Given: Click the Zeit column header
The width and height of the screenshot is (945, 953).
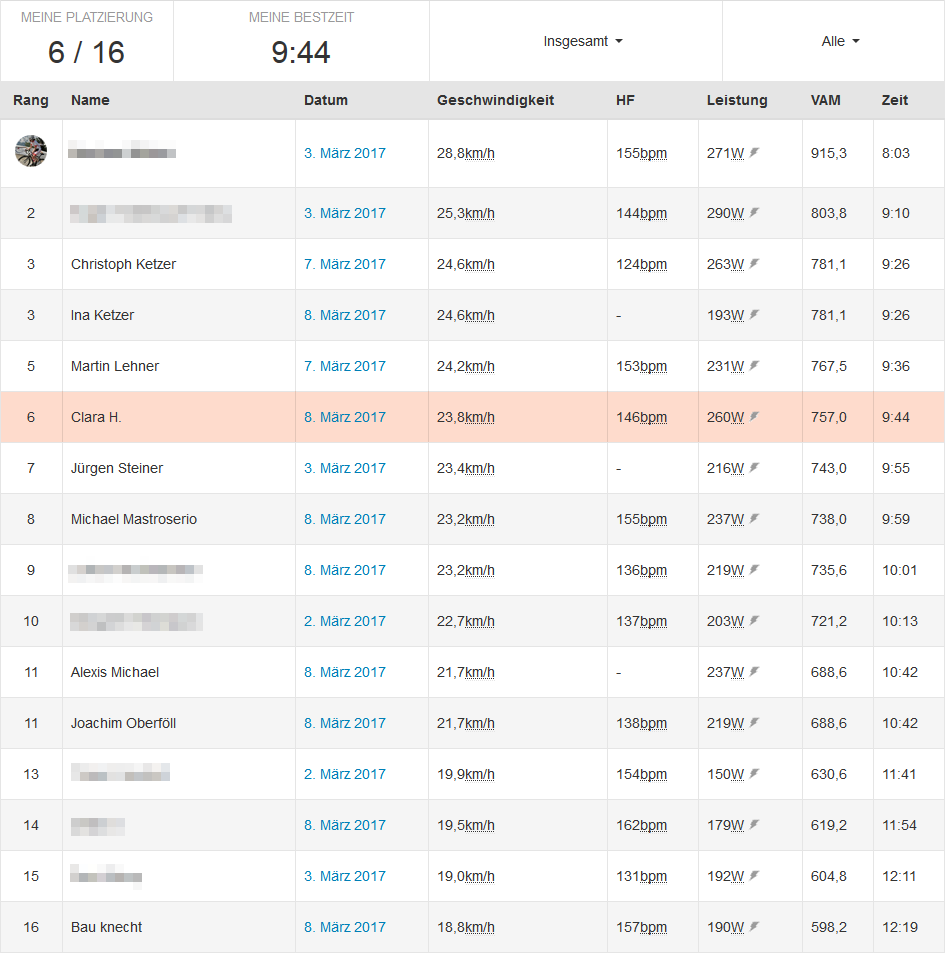Looking at the screenshot, I should 895,100.
